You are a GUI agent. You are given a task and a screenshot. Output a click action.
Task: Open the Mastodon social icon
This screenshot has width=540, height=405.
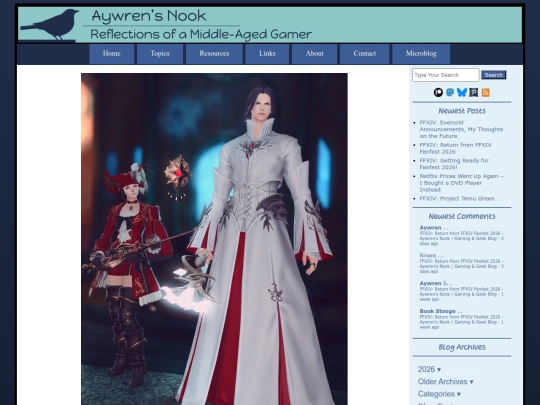tap(450, 92)
